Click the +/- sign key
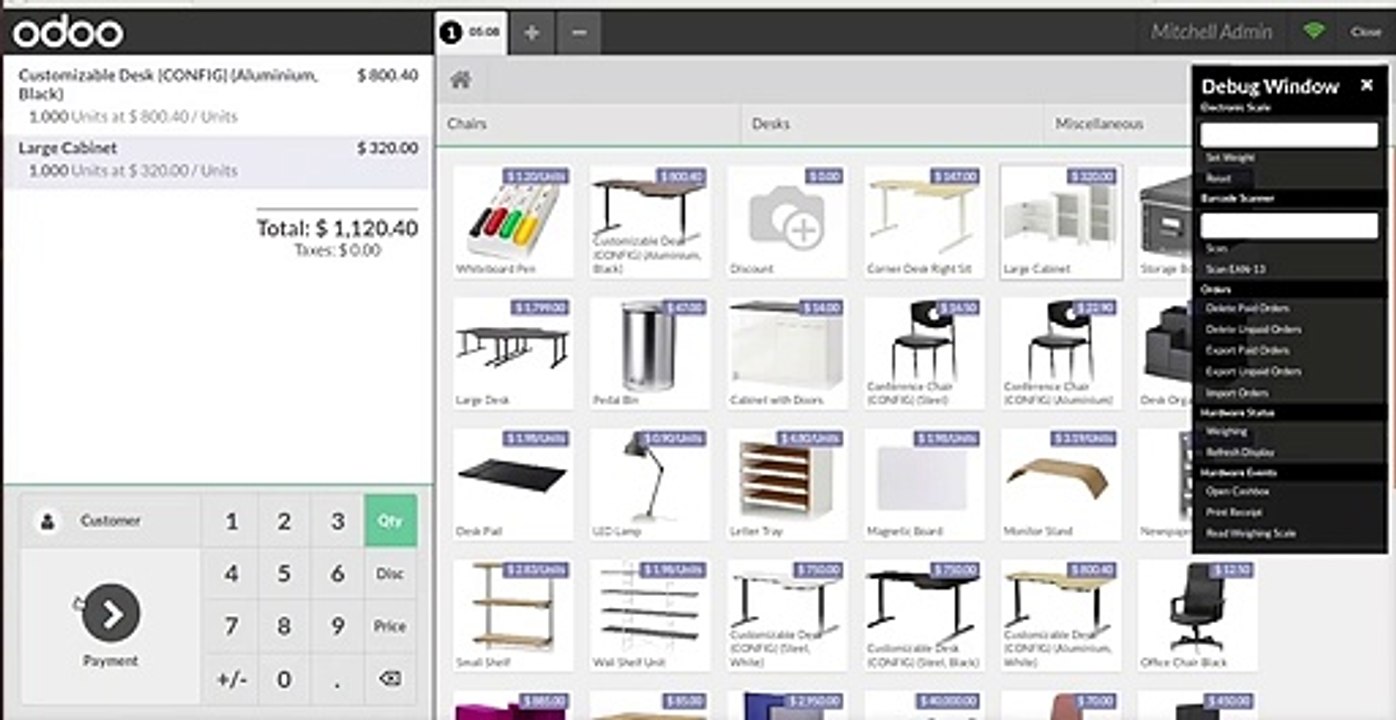Screen dimensions: 1396x720 231,679
